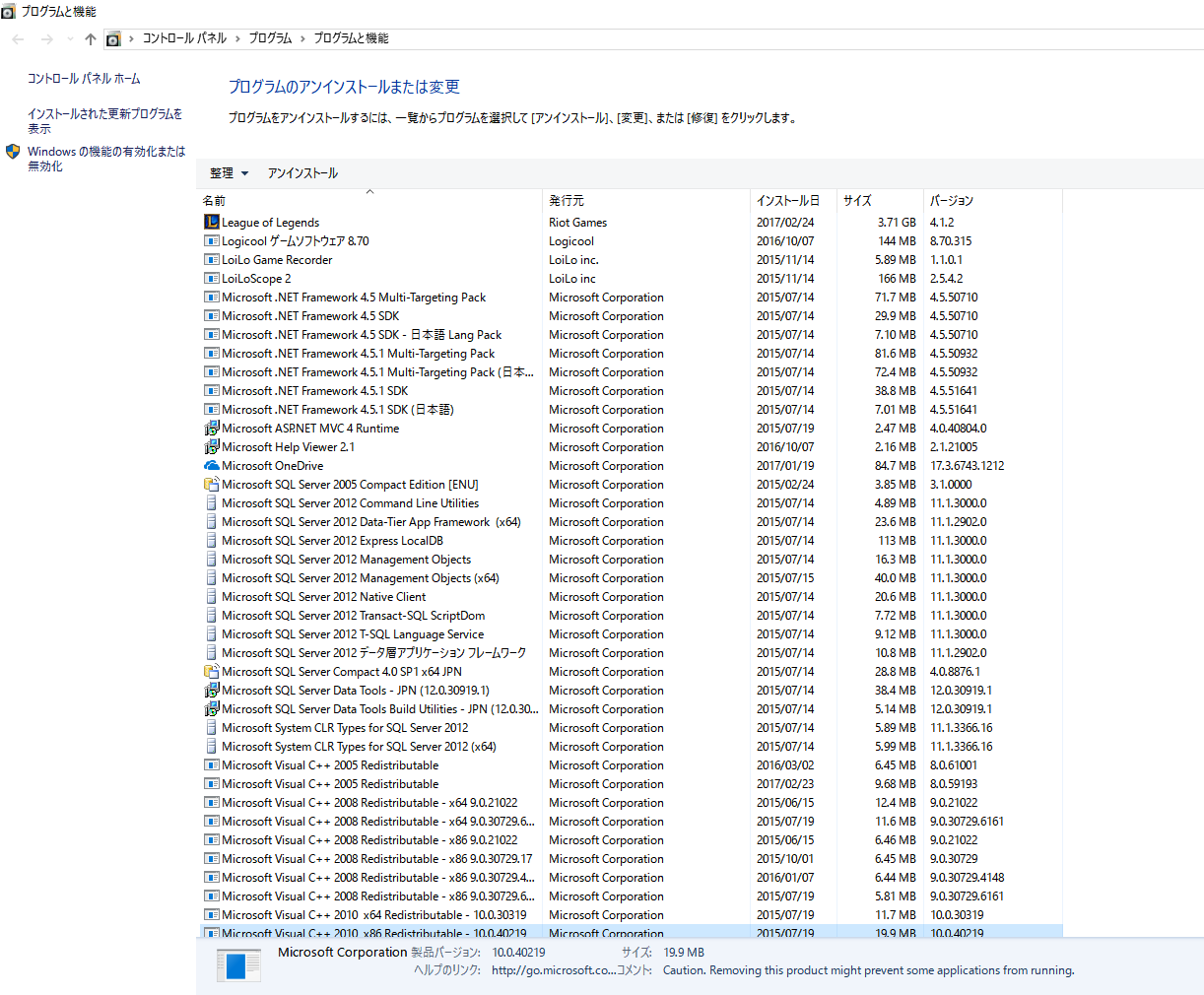Click the SQL Server 2012 Command Line Utilities icon

(211, 502)
